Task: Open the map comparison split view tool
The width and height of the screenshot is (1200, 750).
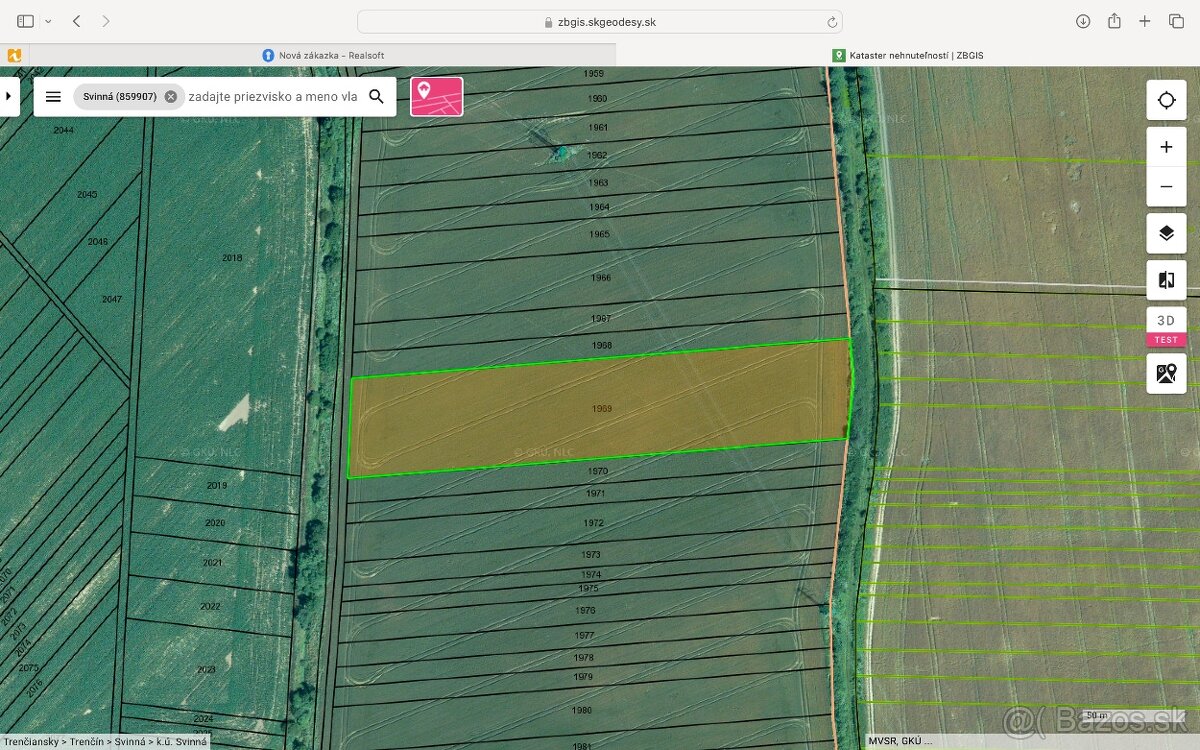Action: pyautogui.click(x=1166, y=280)
